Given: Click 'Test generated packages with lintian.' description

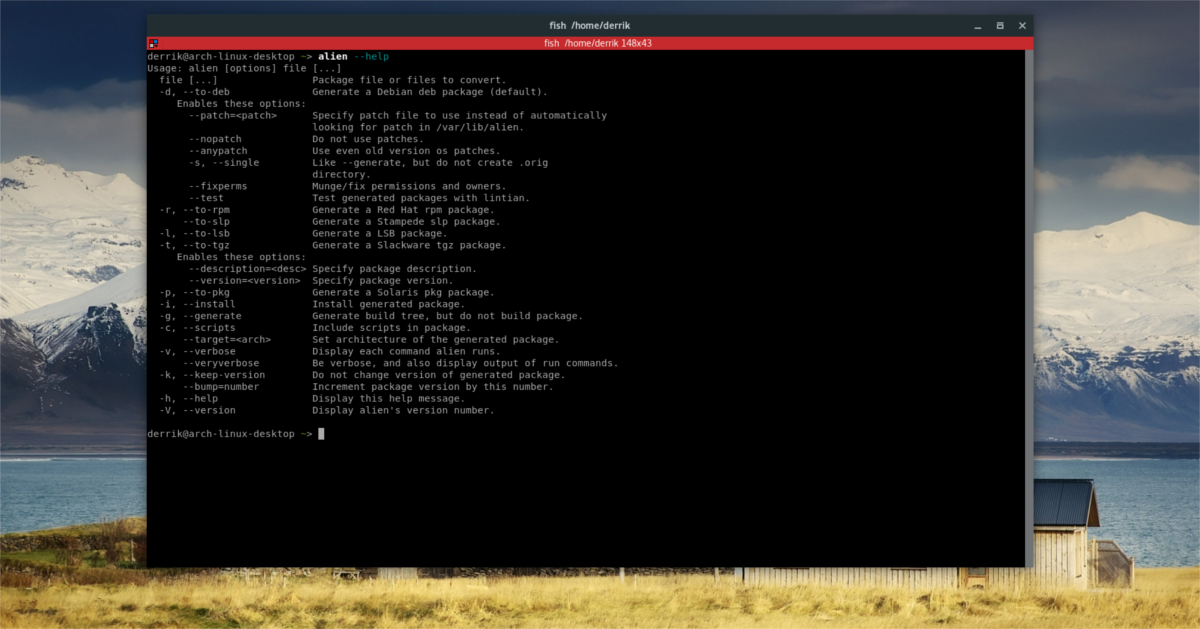Looking at the screenshot, I should pos(421,198).
